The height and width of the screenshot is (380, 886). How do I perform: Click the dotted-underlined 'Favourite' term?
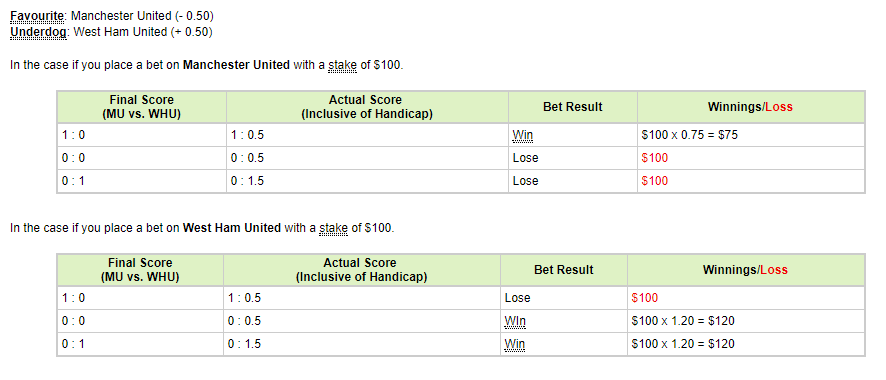[x=37, y=16]
